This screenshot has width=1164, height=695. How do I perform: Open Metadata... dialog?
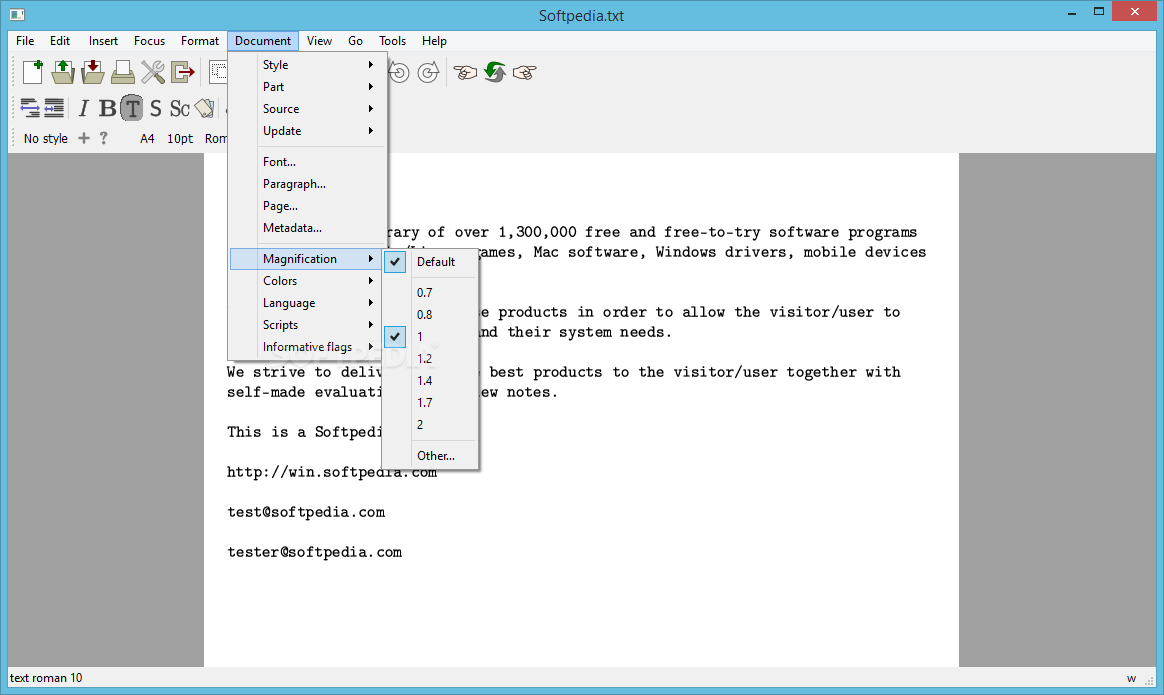coord(308,228)
